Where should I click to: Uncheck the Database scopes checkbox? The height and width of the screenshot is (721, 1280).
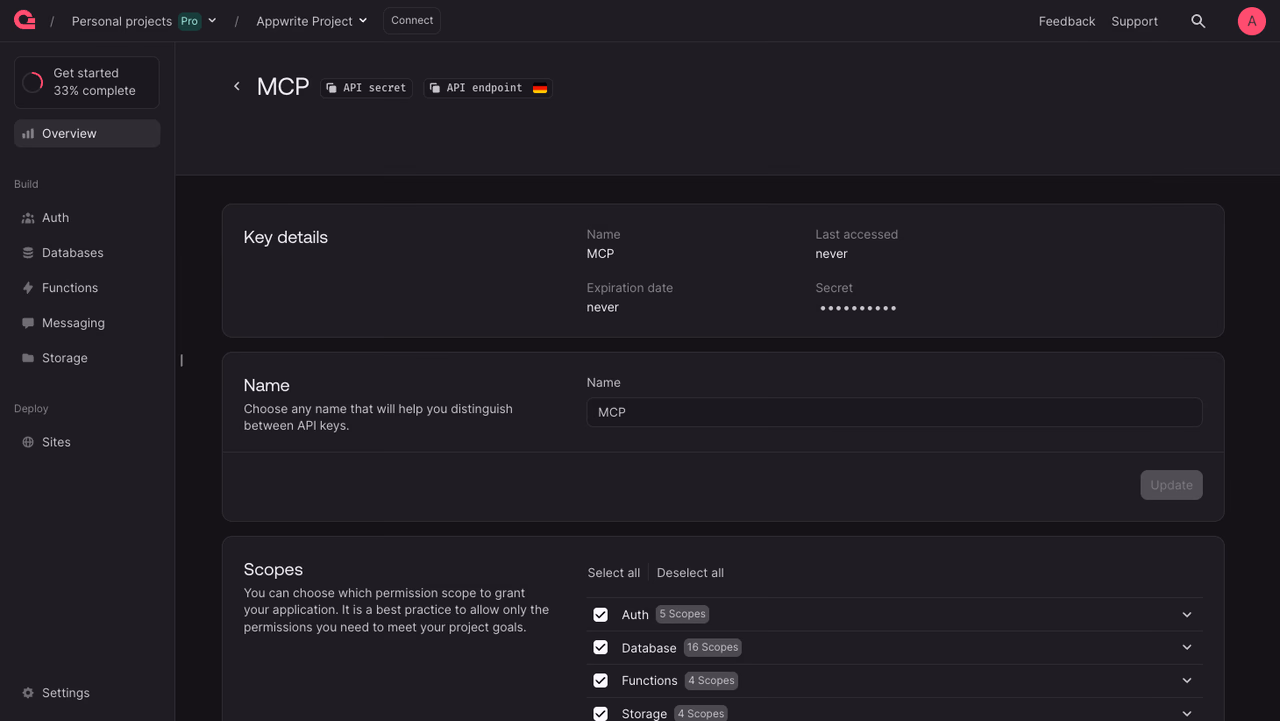(600, 648)
